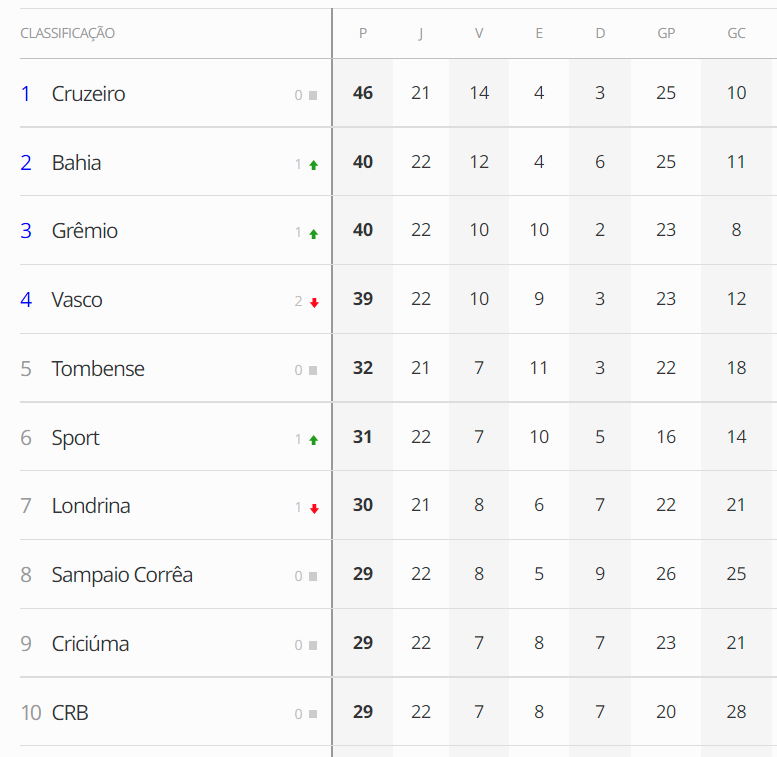Click the CLASSIFICAÇÃO header label
777x757 pixels.
click(x=67, y=34)
